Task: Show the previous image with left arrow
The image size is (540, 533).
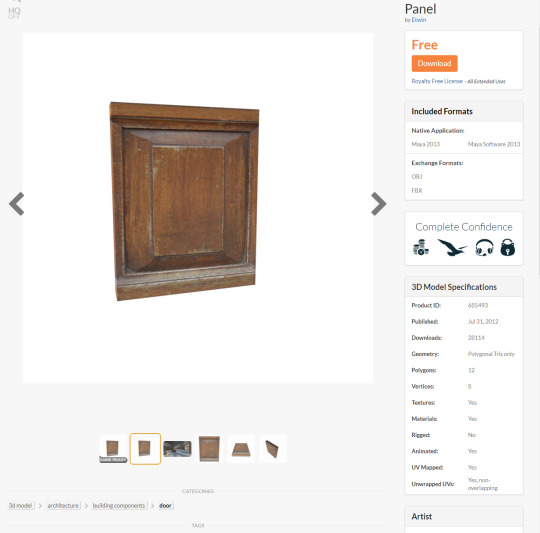Action: point(17,204)
